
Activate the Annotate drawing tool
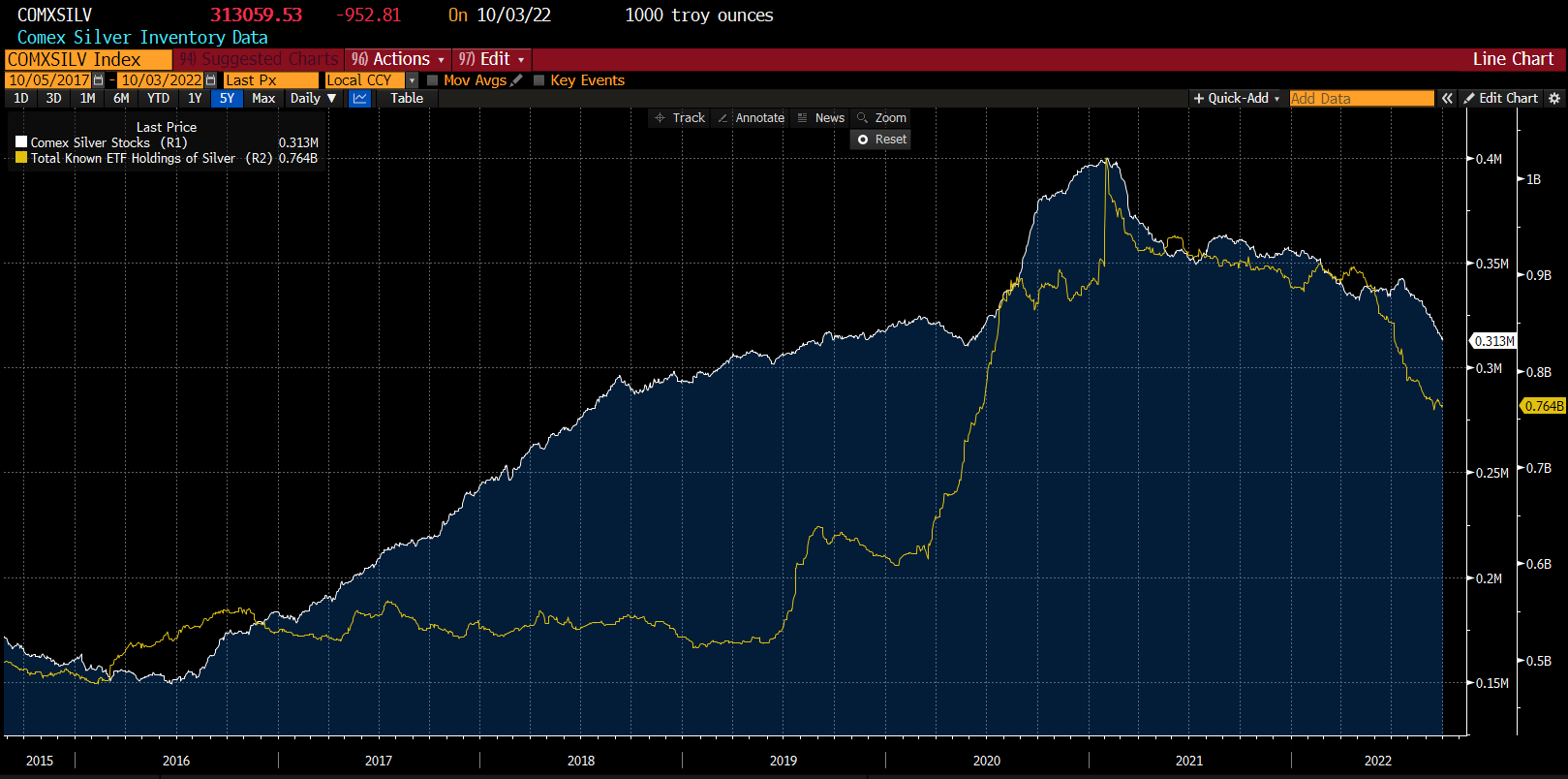[x=751, y=118]
